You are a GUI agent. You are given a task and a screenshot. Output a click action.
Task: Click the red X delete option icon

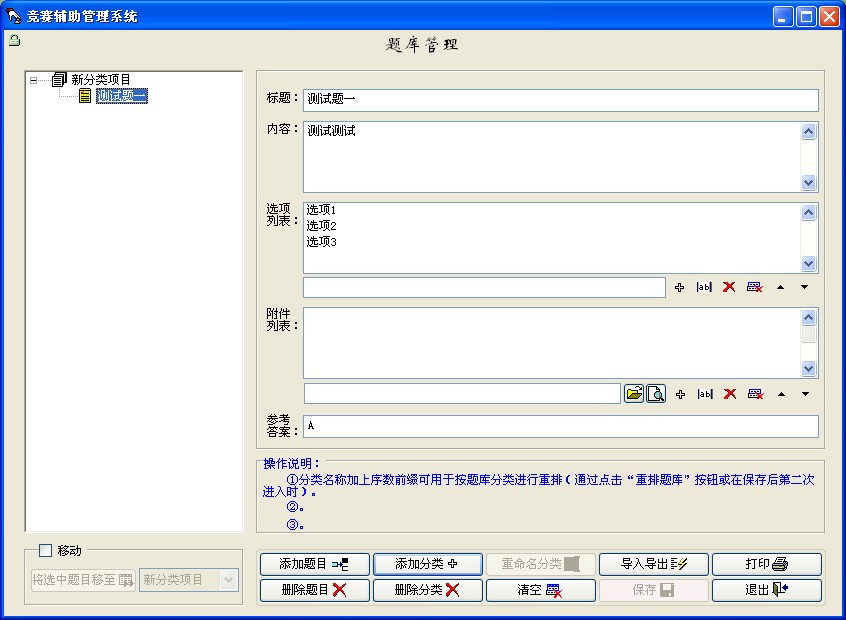click(x=729, y=287)
